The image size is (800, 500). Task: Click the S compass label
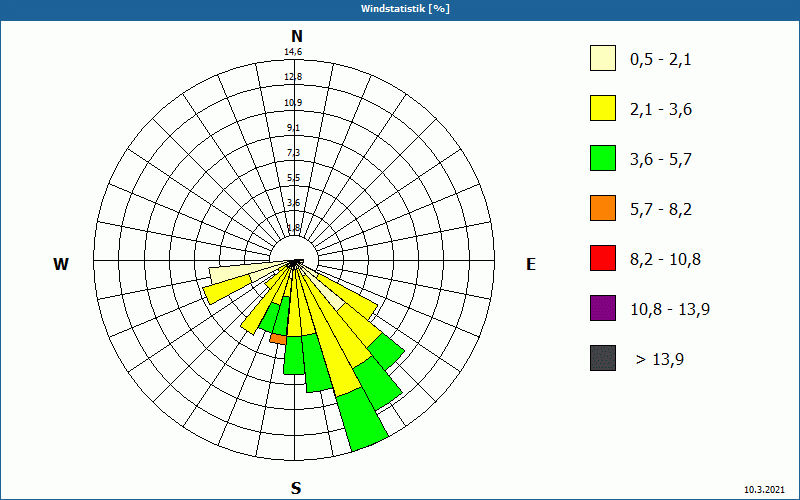coord(296,488)
